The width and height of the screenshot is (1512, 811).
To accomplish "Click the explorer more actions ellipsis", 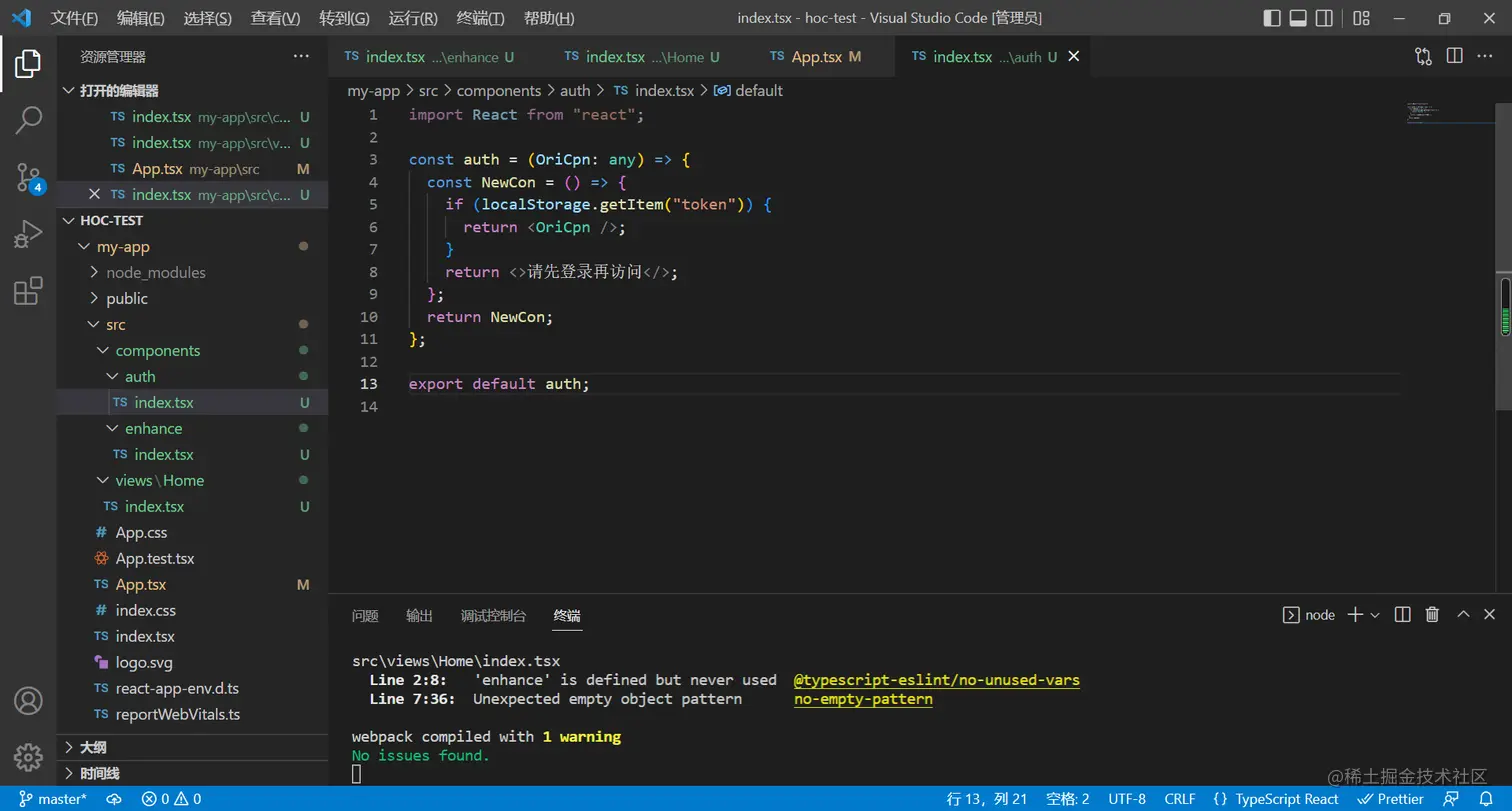I will 301,57.
